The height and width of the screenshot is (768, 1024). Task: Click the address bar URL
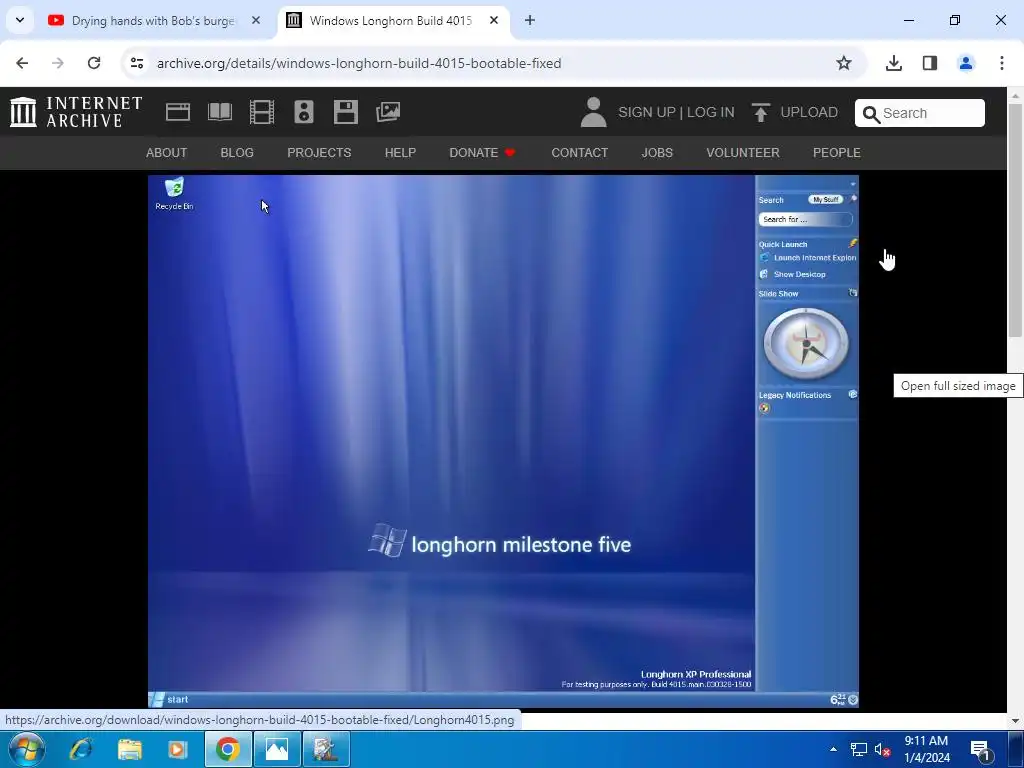359,63
